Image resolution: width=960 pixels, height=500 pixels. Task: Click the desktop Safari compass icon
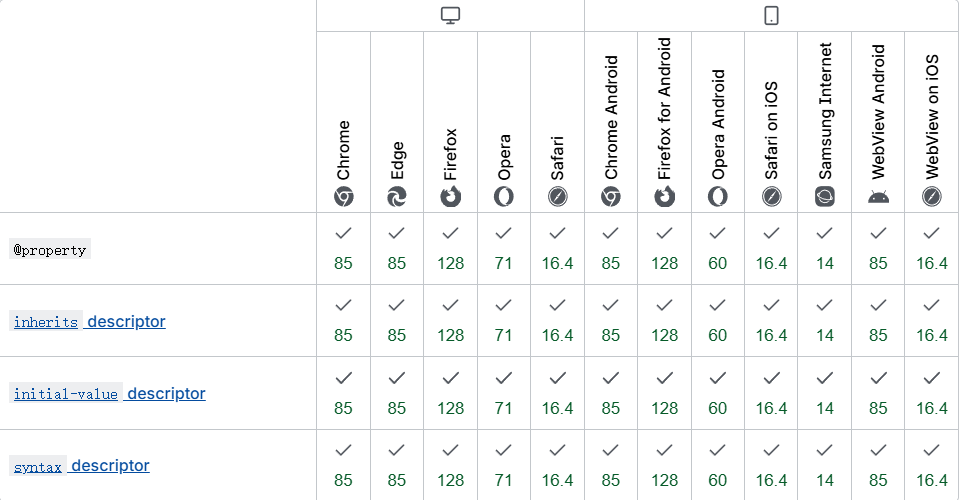(558, 197)
